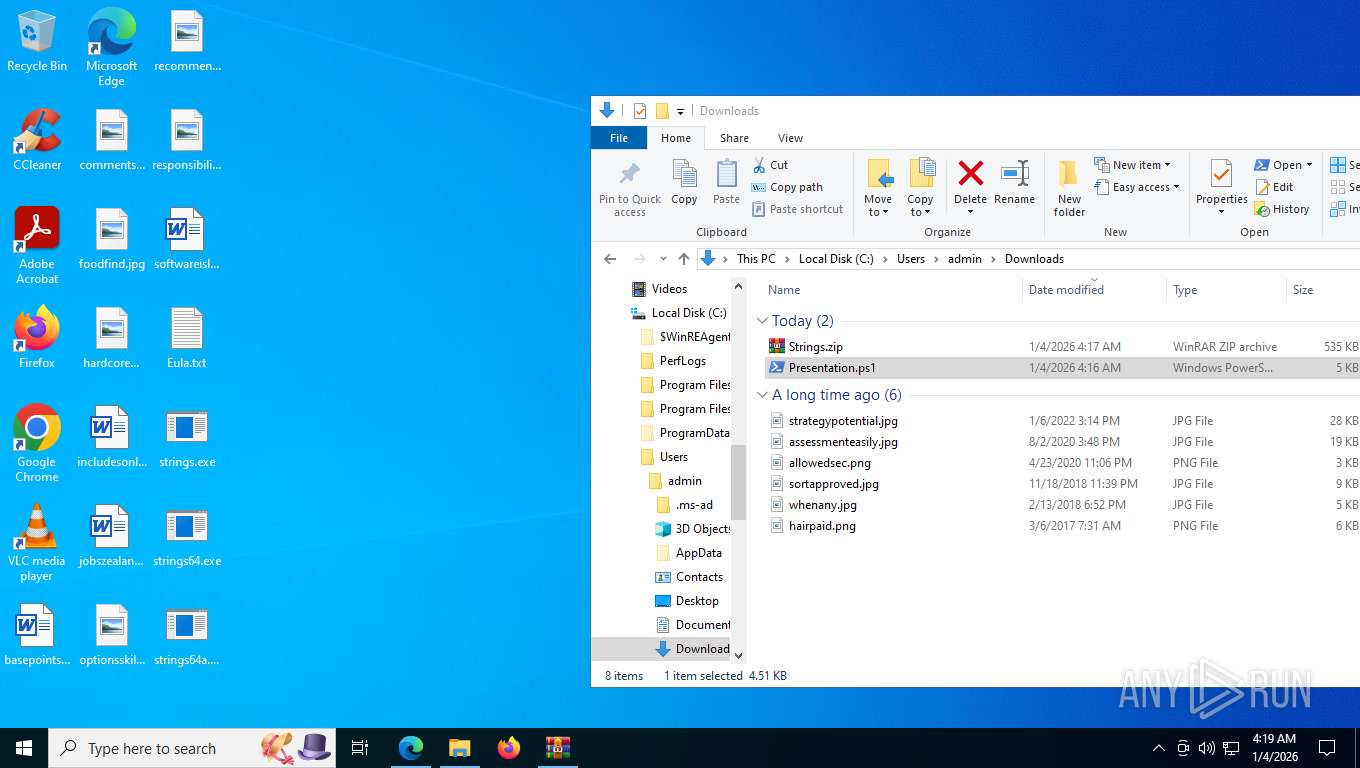
Task: Select the strategypotential.jpg file
Action: point(843,421)
